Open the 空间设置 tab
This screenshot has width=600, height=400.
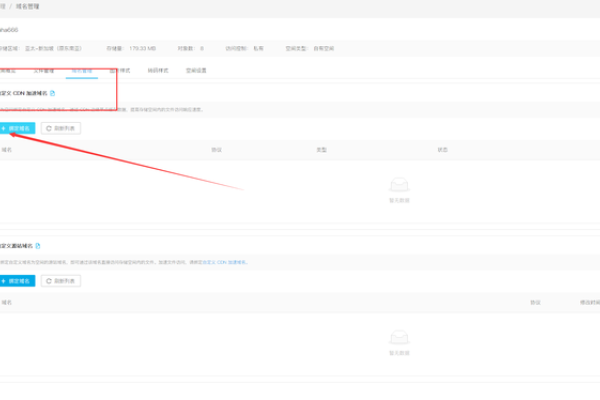click(x=196, y=71)
